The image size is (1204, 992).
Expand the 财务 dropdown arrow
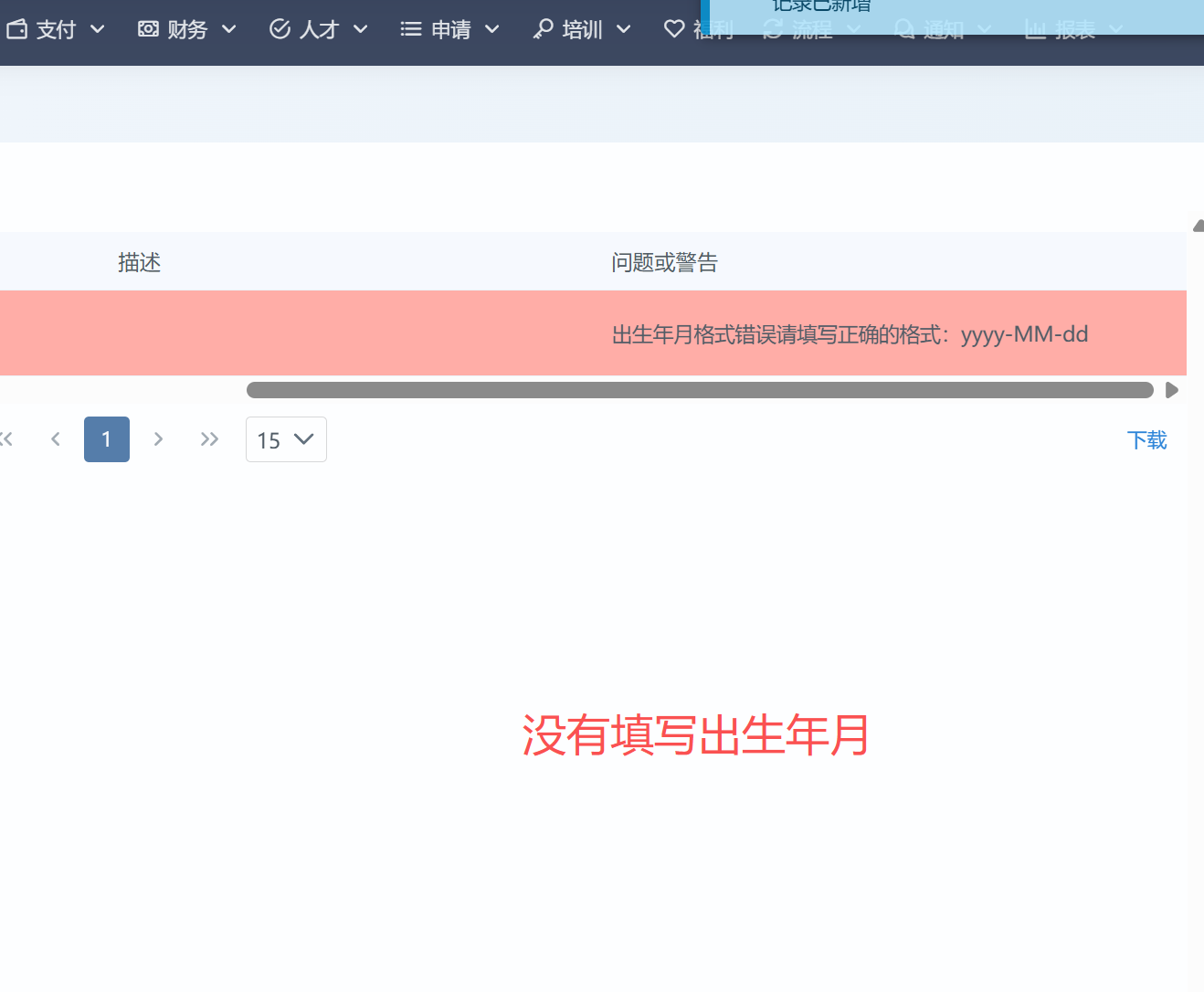[229, 29]
